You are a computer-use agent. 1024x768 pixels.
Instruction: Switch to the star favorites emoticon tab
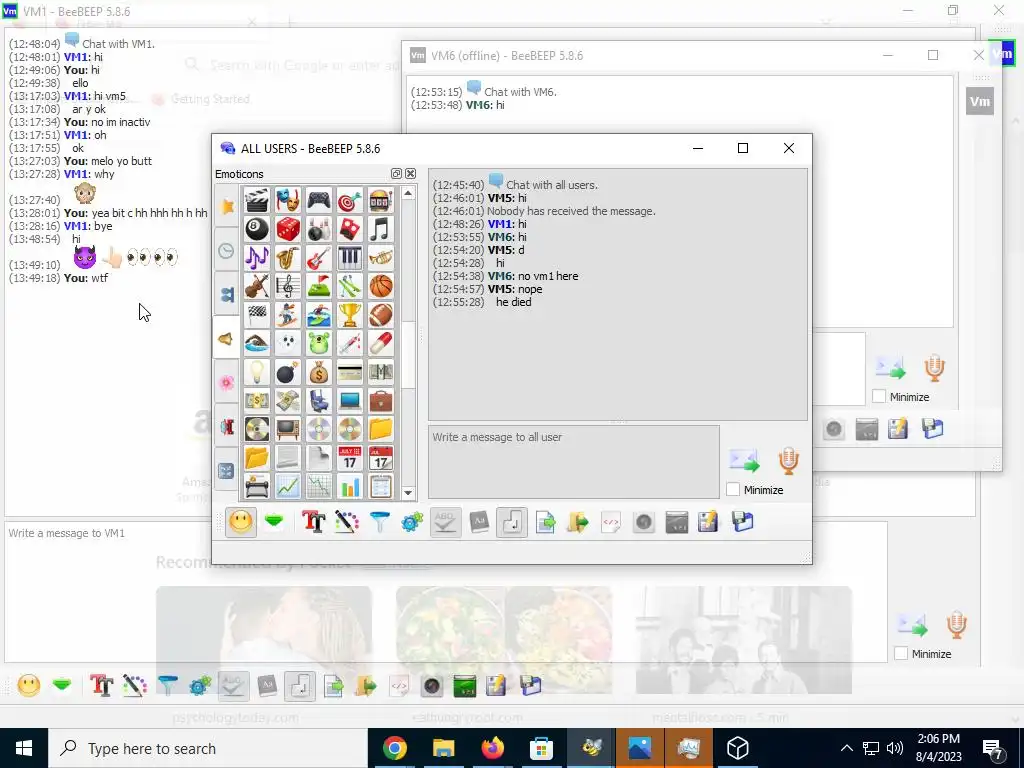point(227,206)
